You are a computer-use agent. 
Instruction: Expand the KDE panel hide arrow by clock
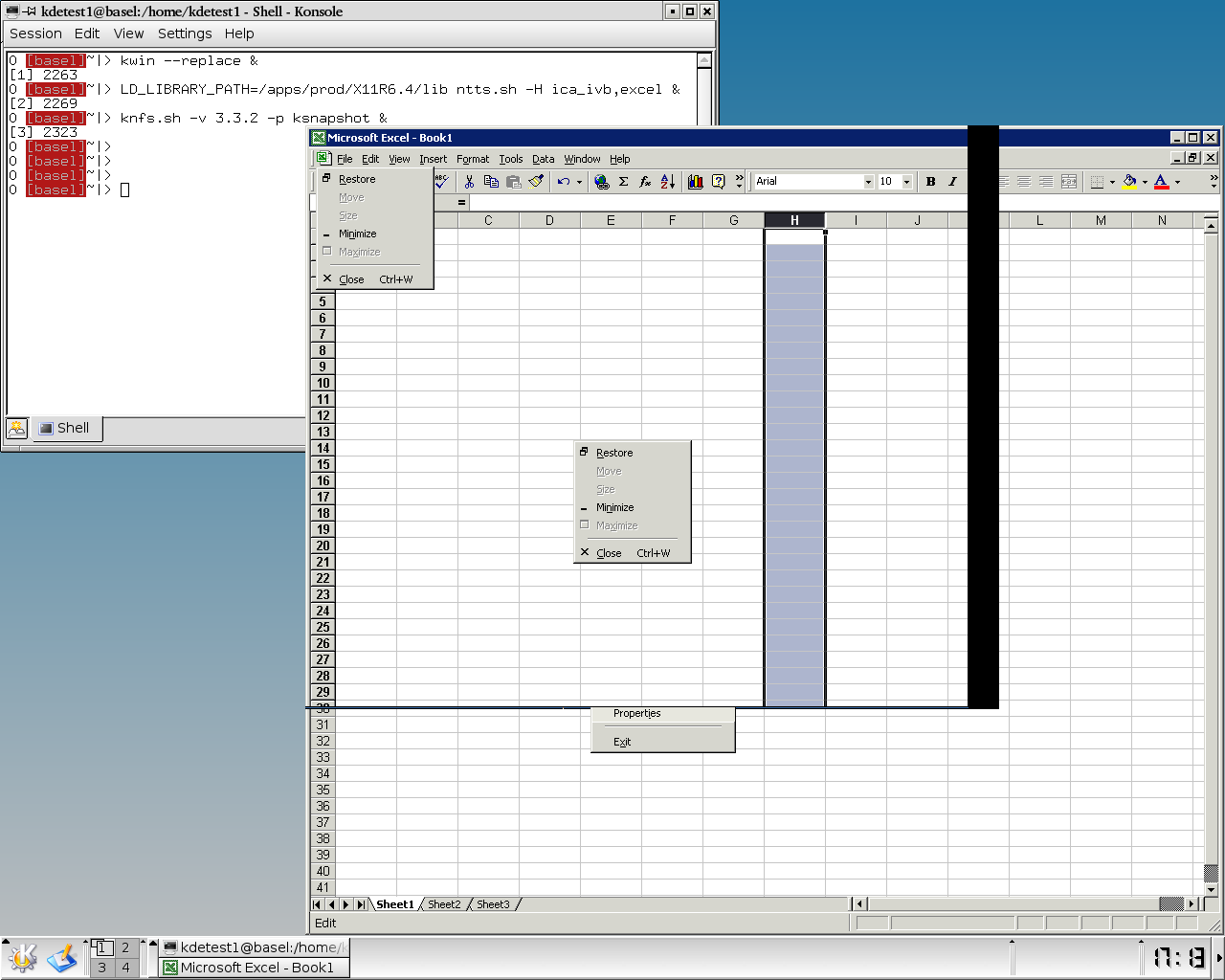(1219, 958)
